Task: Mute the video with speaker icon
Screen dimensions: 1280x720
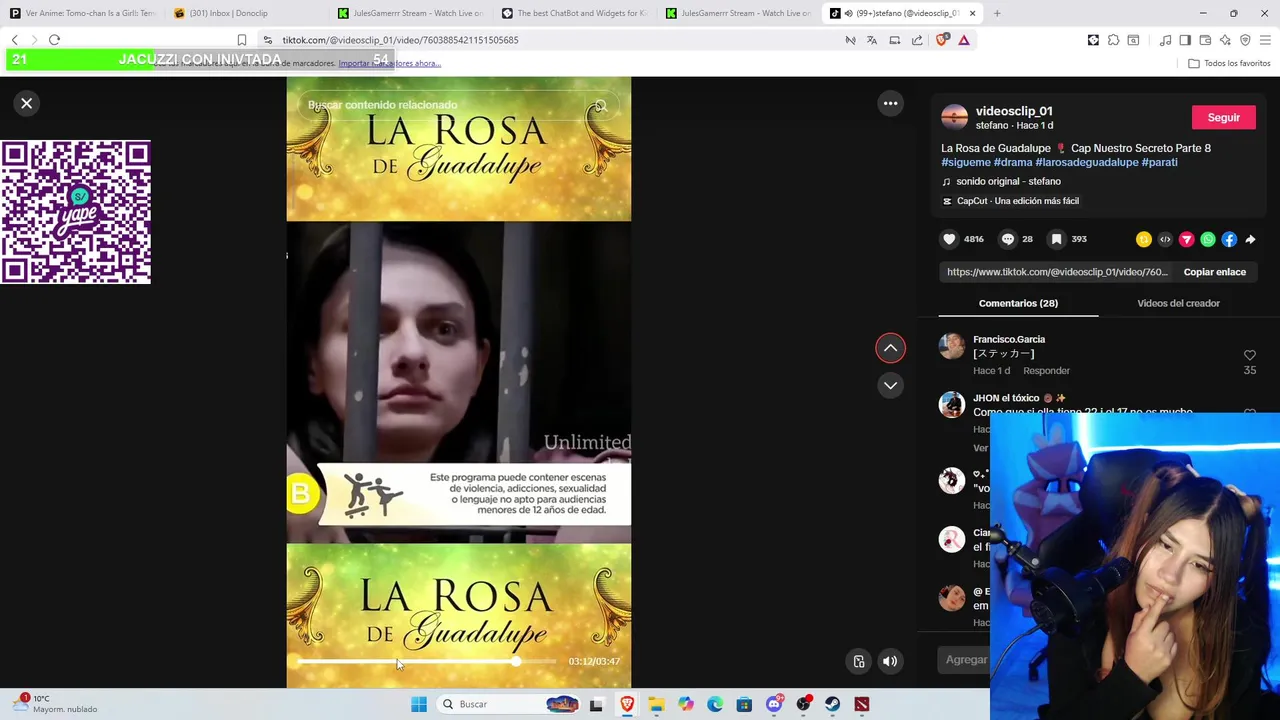Action: coord(890,661)
